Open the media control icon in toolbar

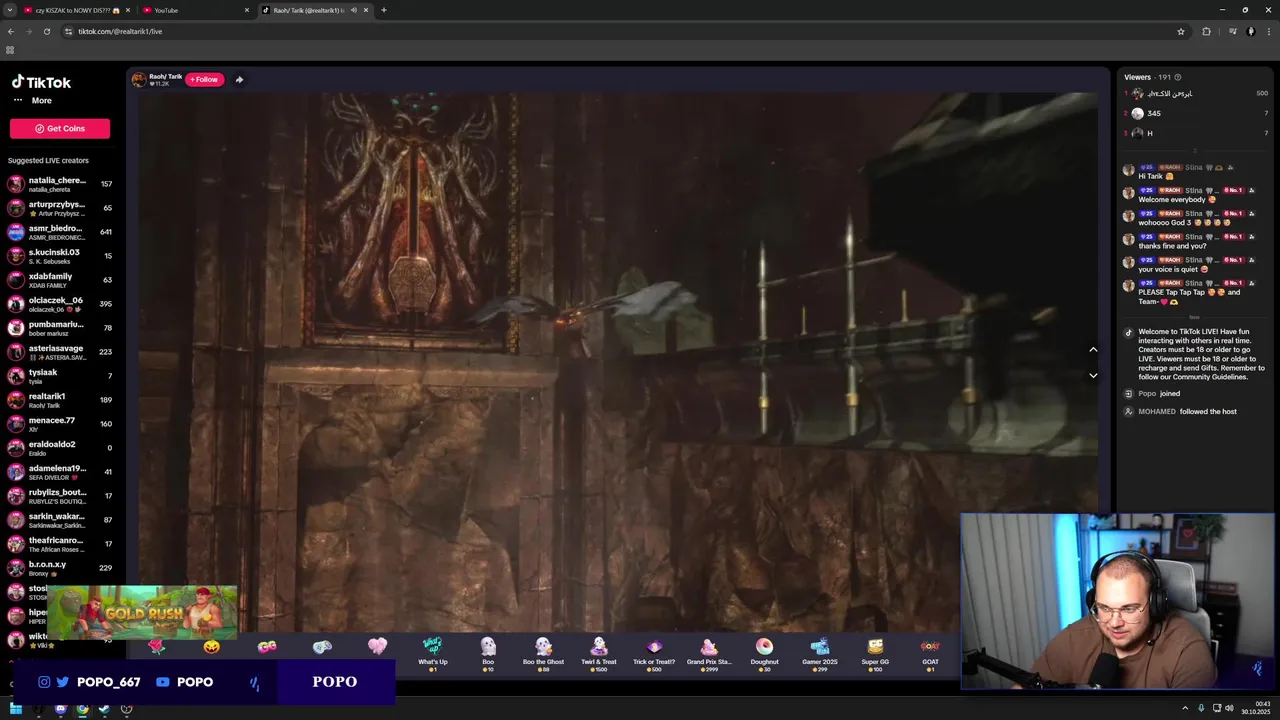(x=1233, y=31)
